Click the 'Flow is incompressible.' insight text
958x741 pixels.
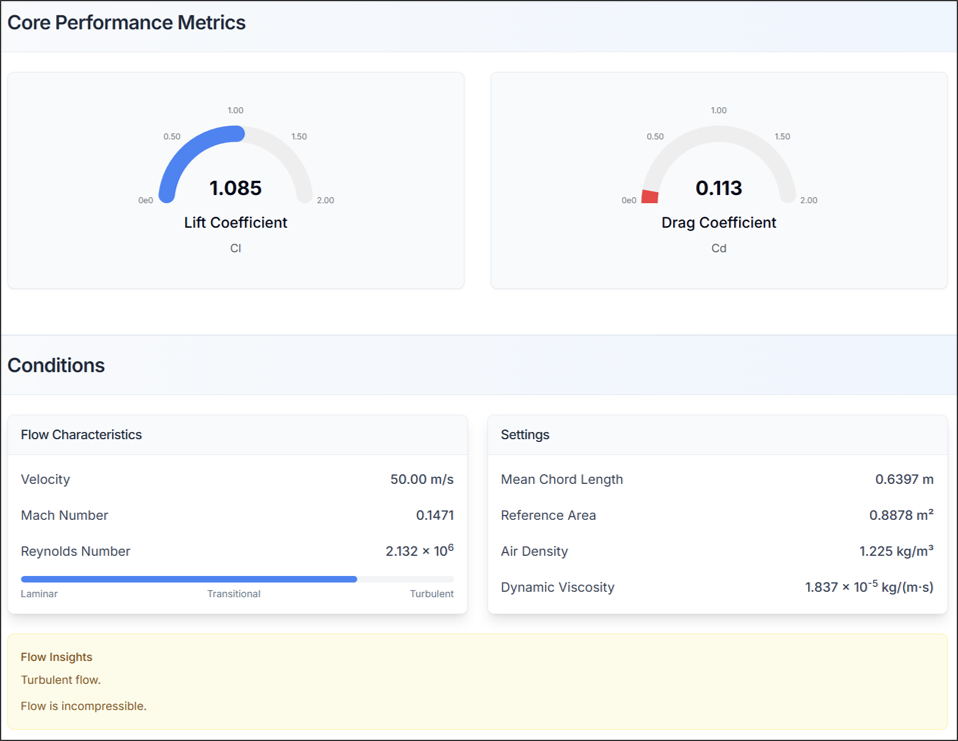pyautogui.click(x=84, y=706)
